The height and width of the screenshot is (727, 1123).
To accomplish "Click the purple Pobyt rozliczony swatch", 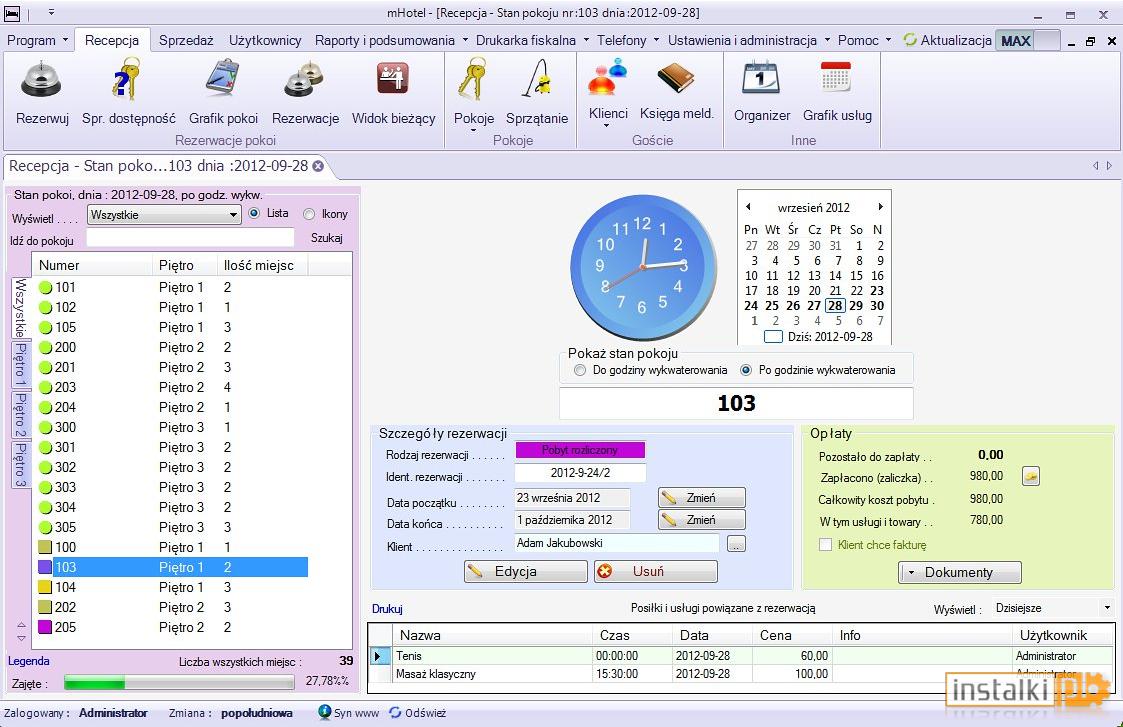I will coord(580,450).
